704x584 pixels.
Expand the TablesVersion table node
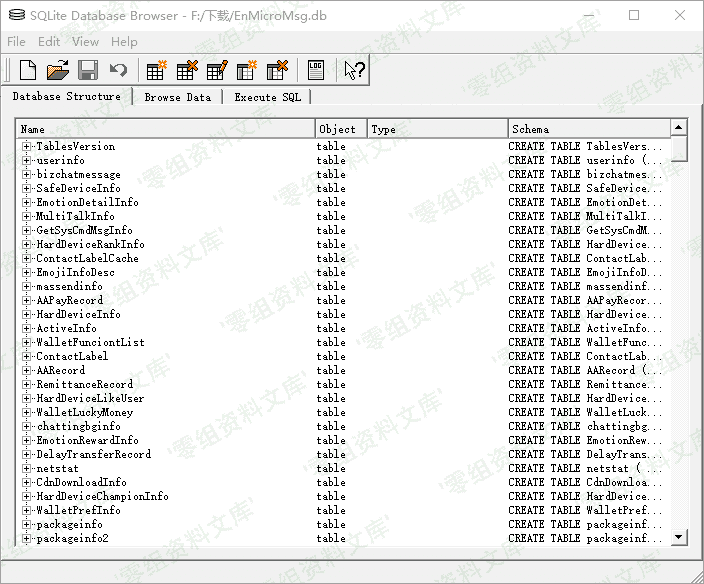[27, 146]
